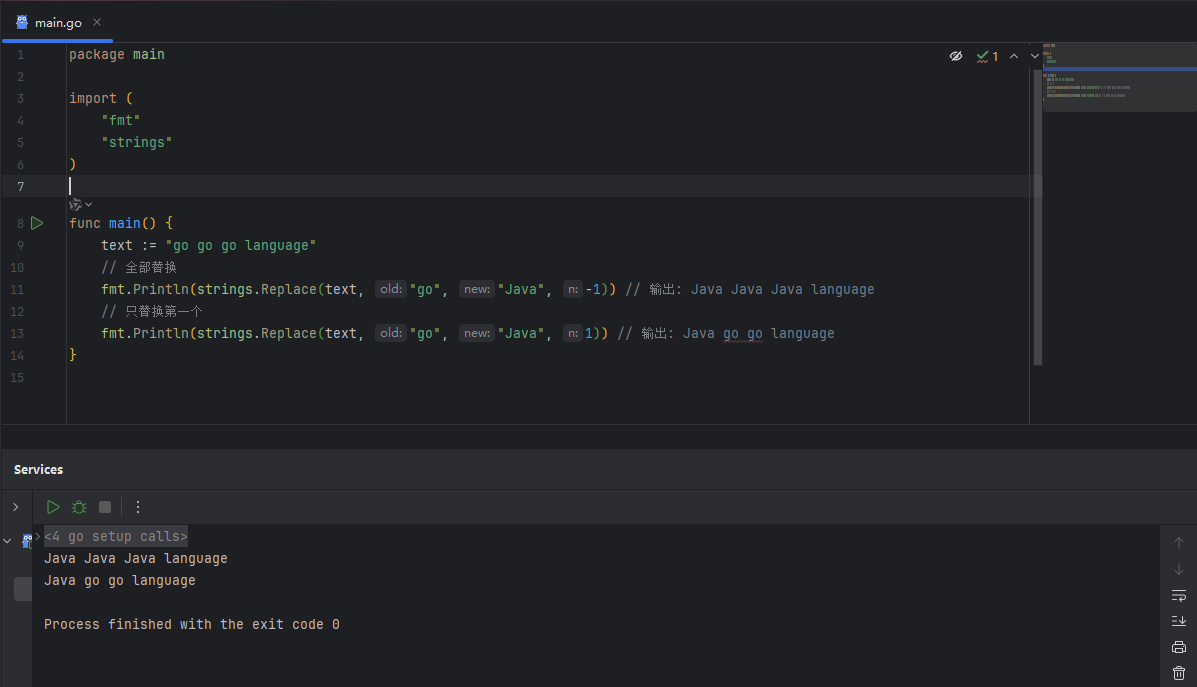Open the three-dot more actions menu in Services
1197x687 pixels.
(x=138, y=507)
